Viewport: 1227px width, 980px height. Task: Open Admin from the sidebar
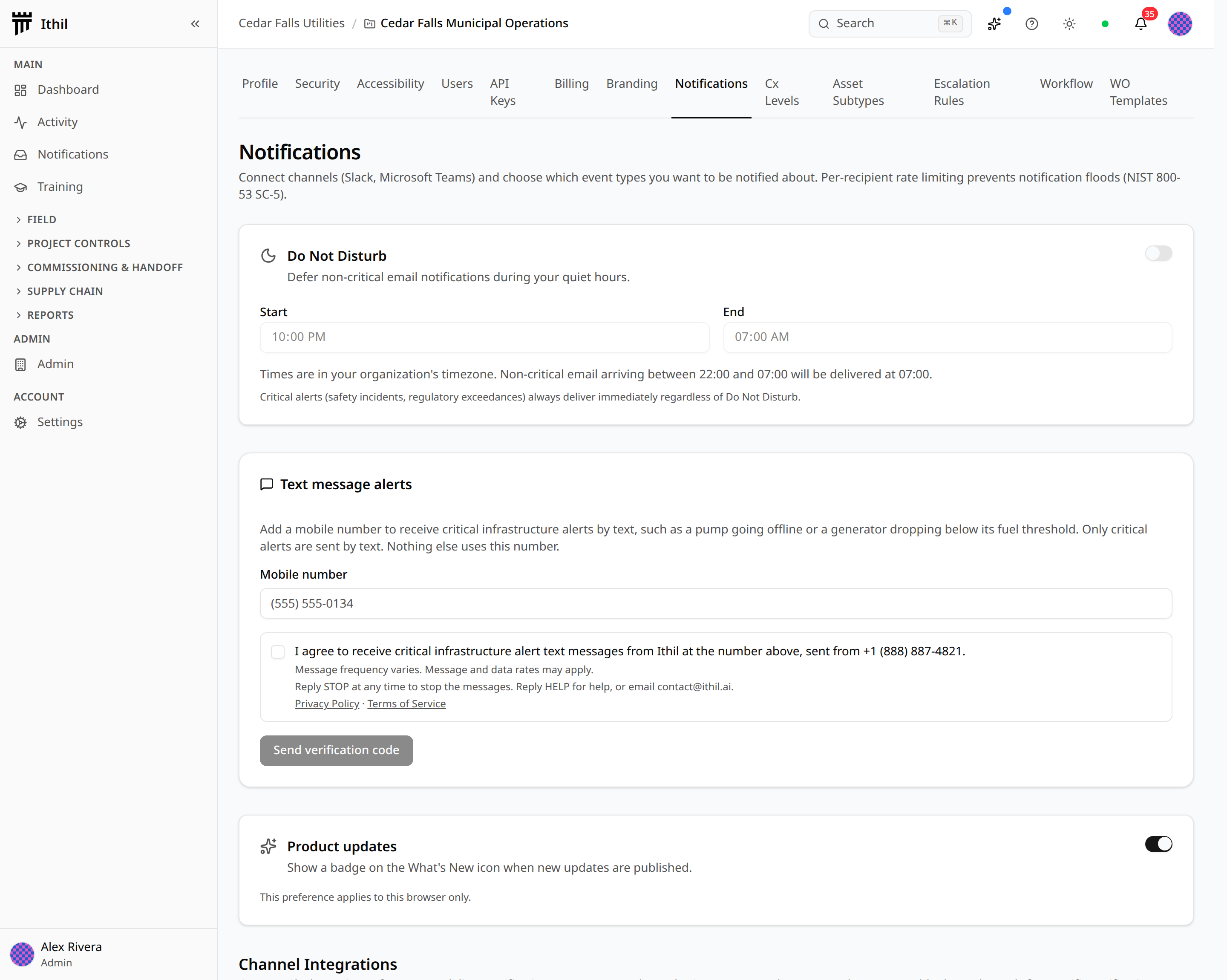(55, 364)
